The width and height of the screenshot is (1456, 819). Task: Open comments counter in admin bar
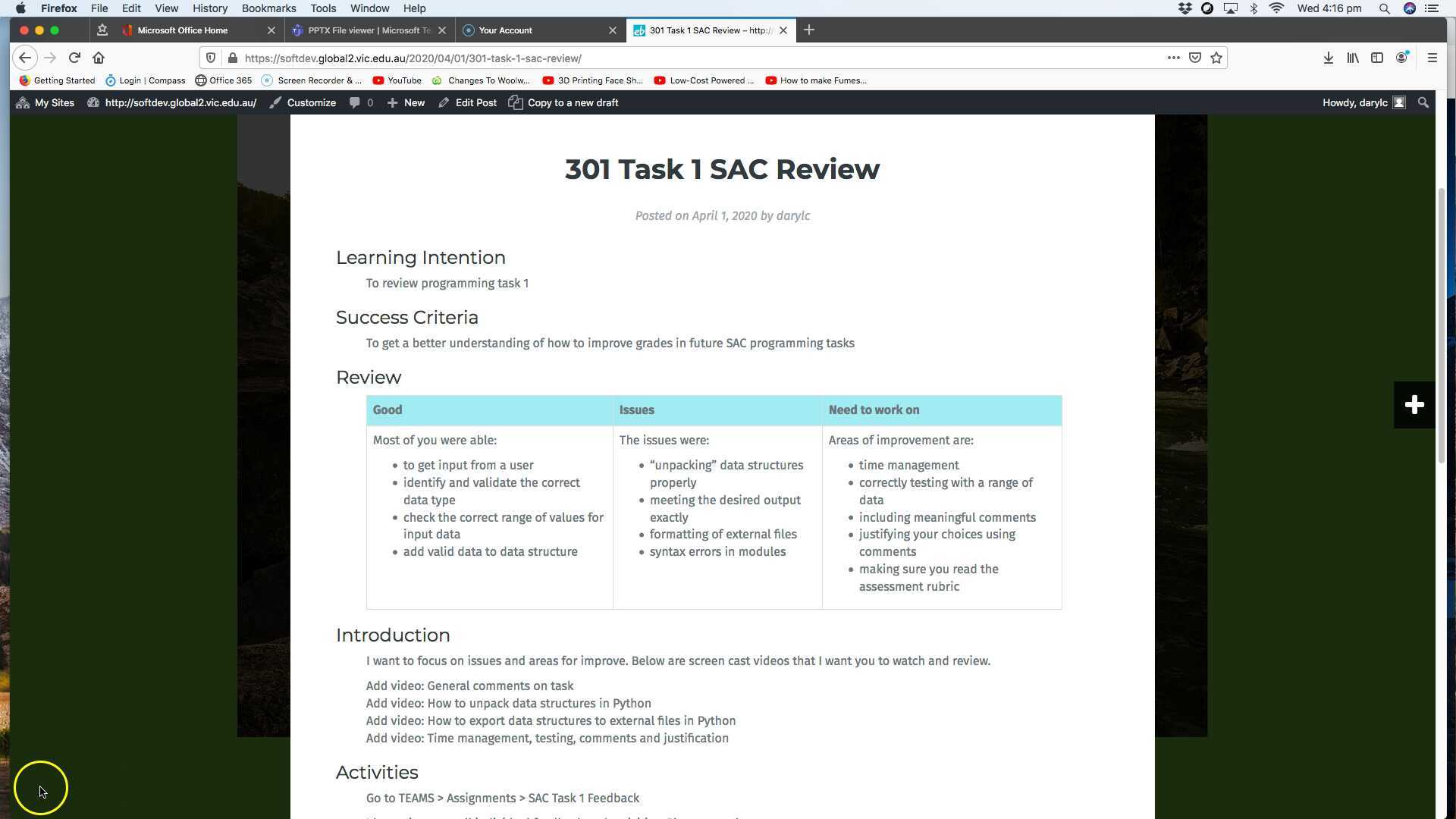pos(361,102)
